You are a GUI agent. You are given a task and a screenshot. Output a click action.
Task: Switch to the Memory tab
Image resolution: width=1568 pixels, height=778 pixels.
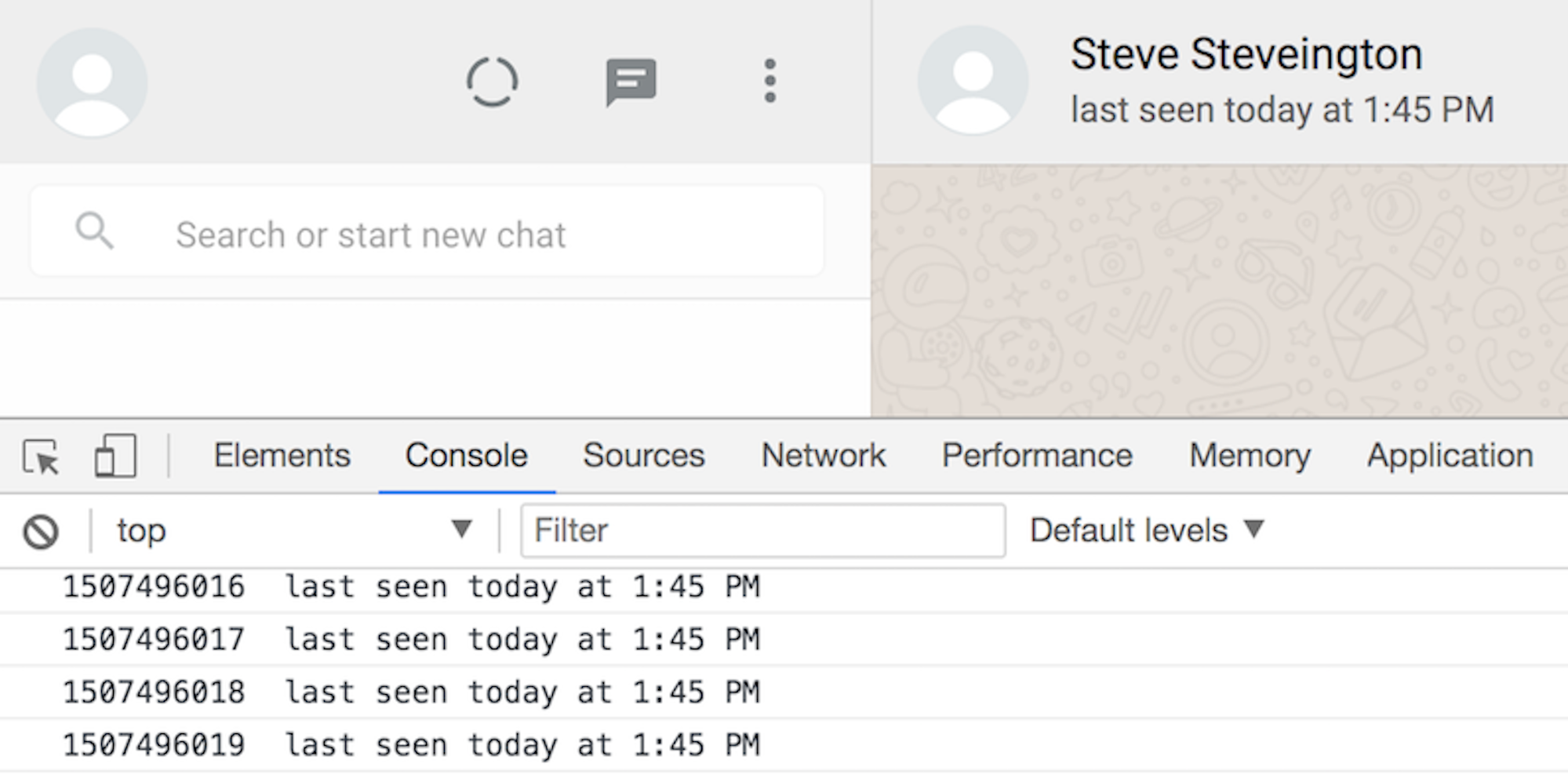point(1250,456)
